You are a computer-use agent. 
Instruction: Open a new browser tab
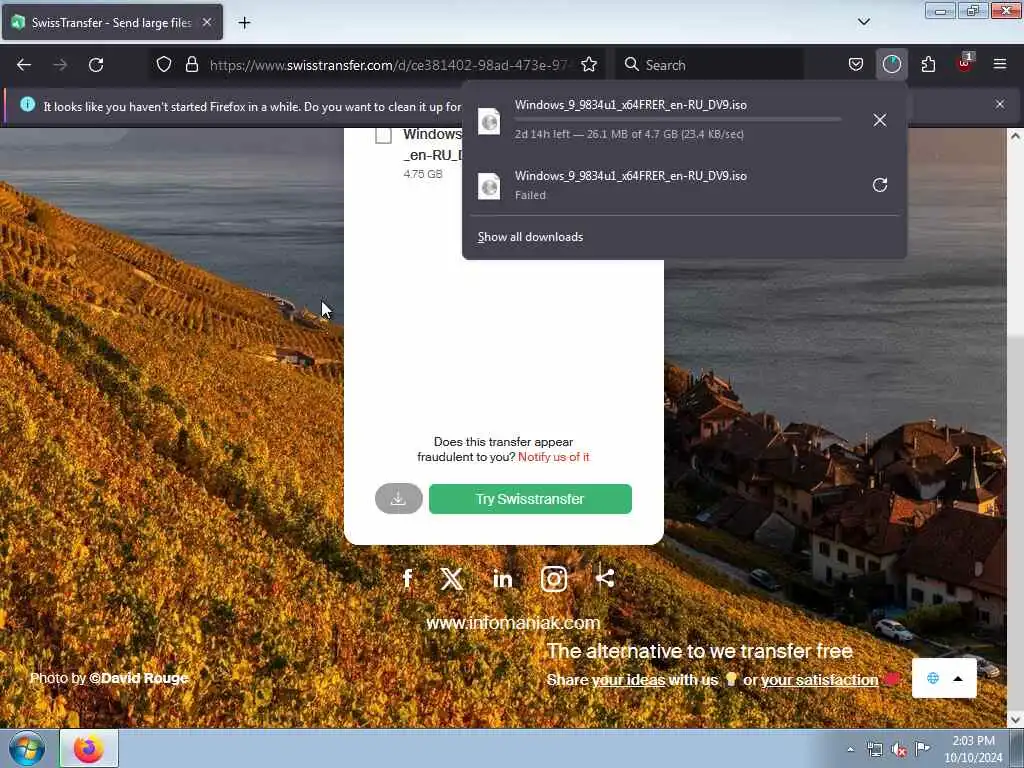tap(244, 23)
